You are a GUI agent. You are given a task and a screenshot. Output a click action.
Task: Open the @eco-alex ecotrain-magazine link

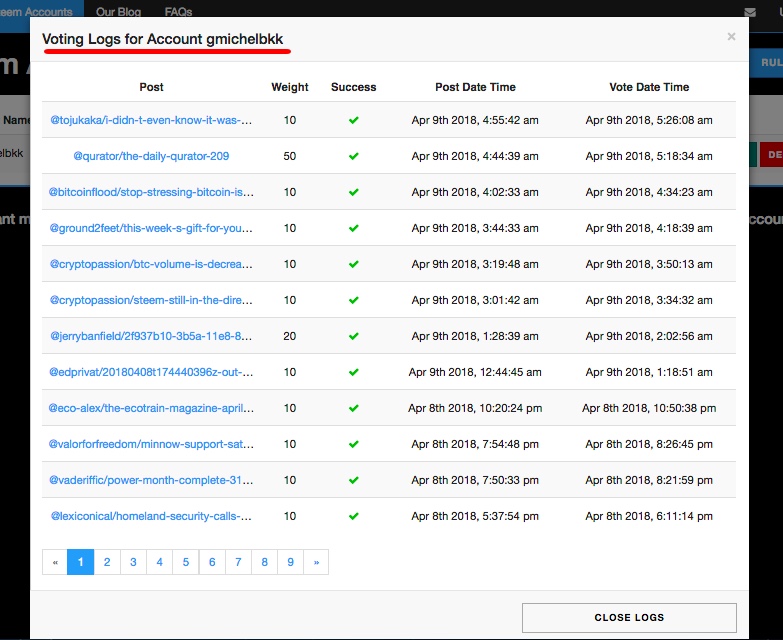(151, 408)
